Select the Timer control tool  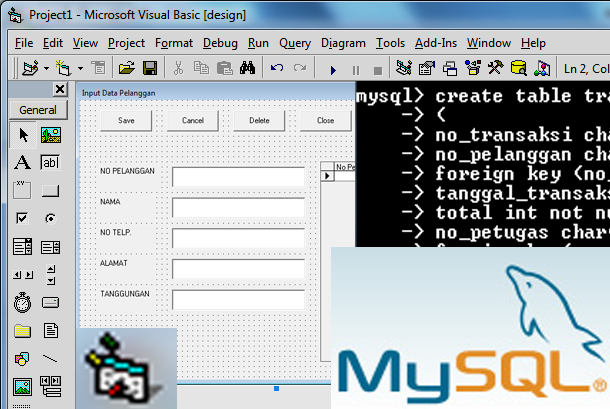click(x=22, y=302)
